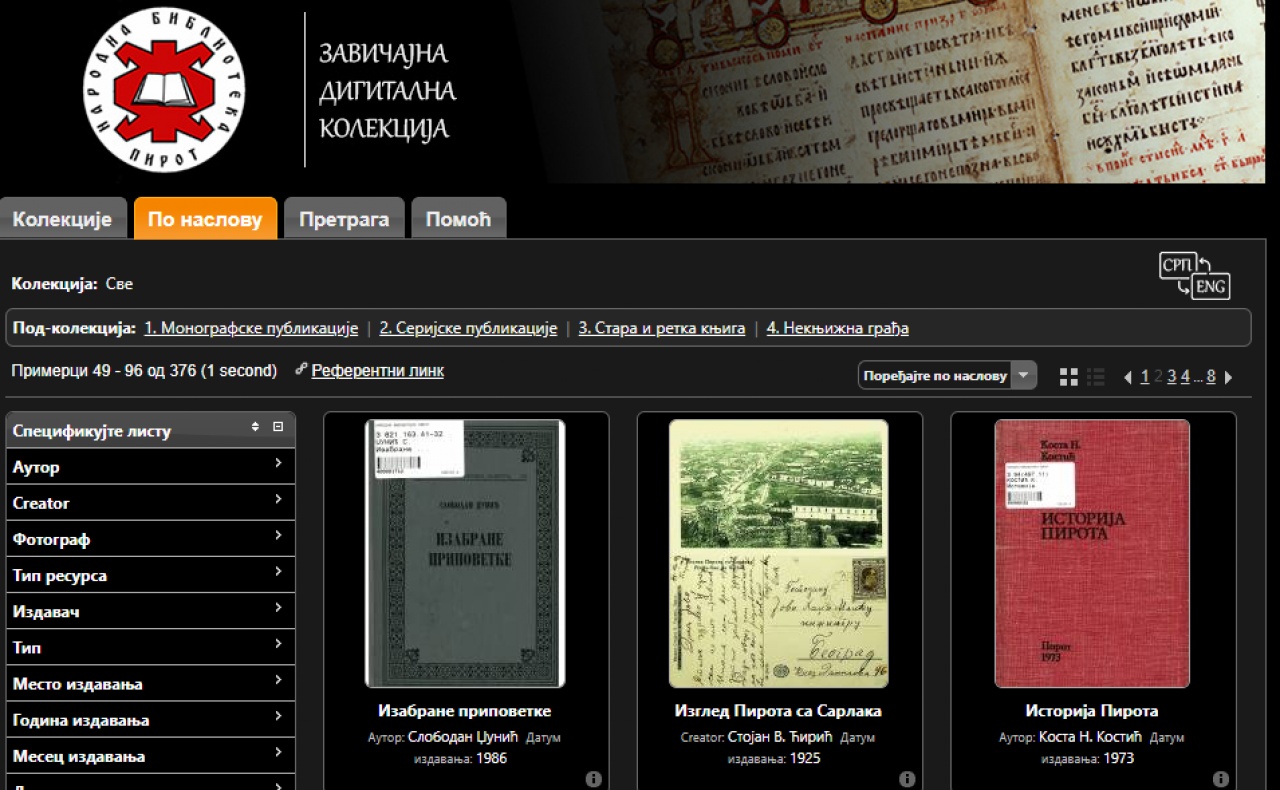Open info icon for Историја Пирота
This screenshot has width=1280, height=790.
click(x=1220, y=779)
